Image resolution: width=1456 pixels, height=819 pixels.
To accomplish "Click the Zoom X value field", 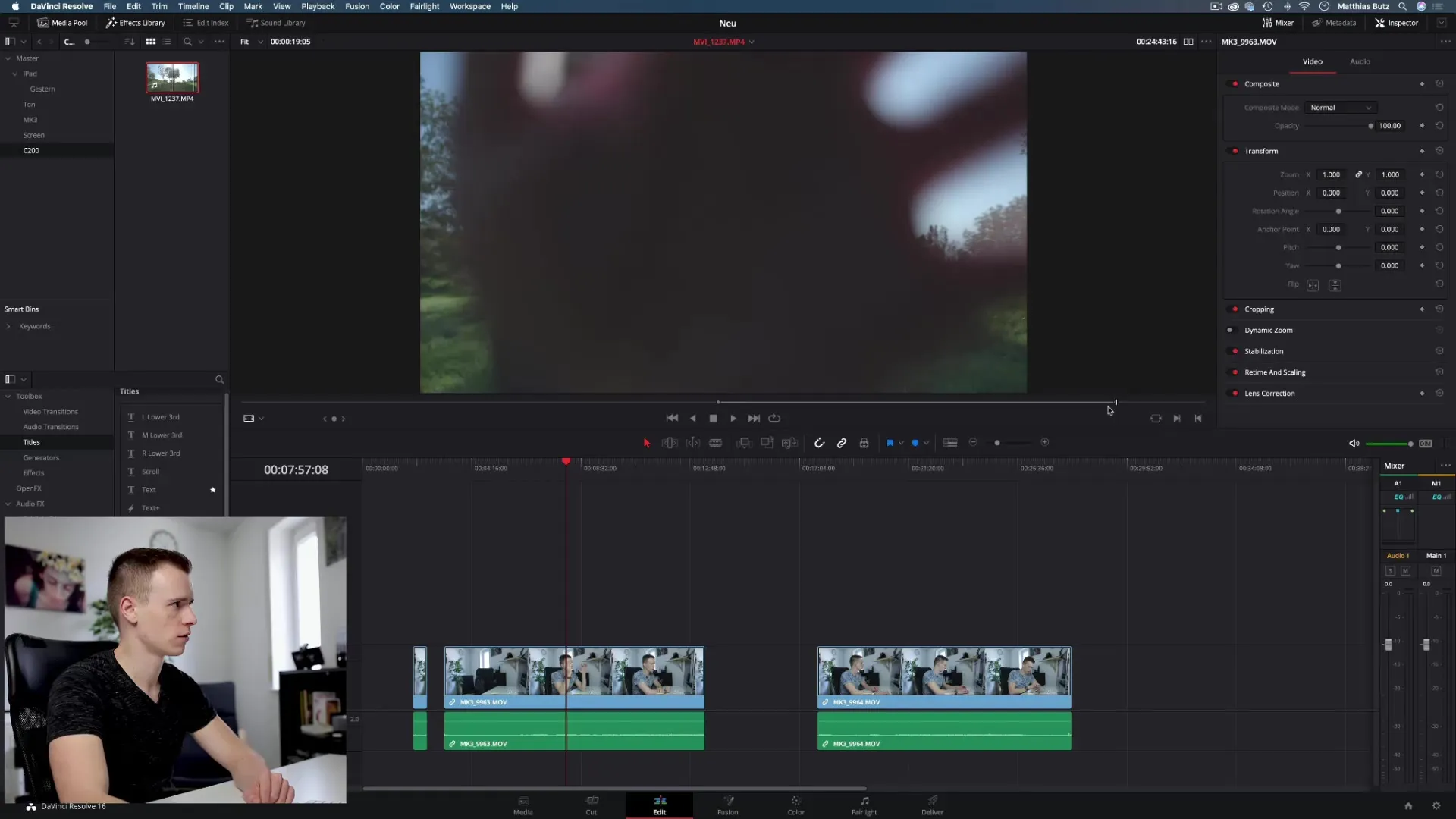I will point(1331,175).
